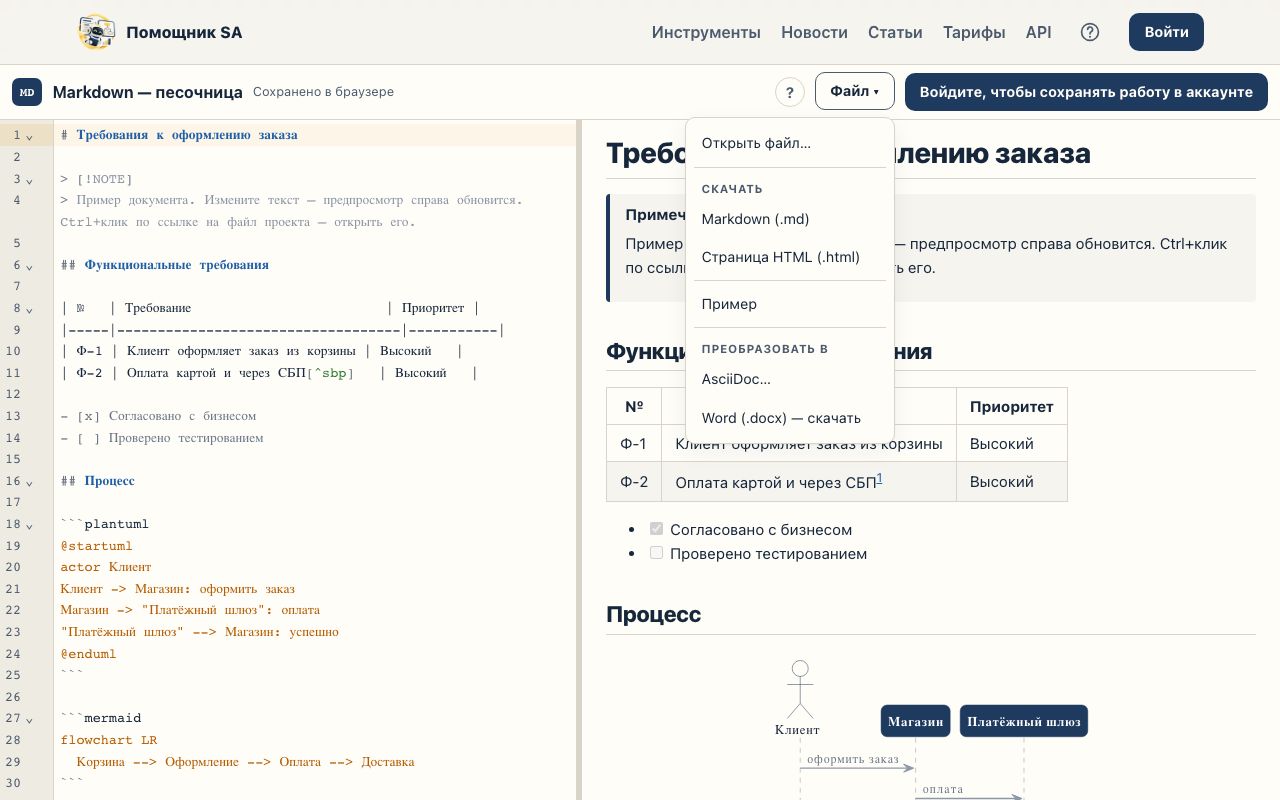Download as Markdown (.md)
This screenshot has width=1280, height=800.
point(790,219)
